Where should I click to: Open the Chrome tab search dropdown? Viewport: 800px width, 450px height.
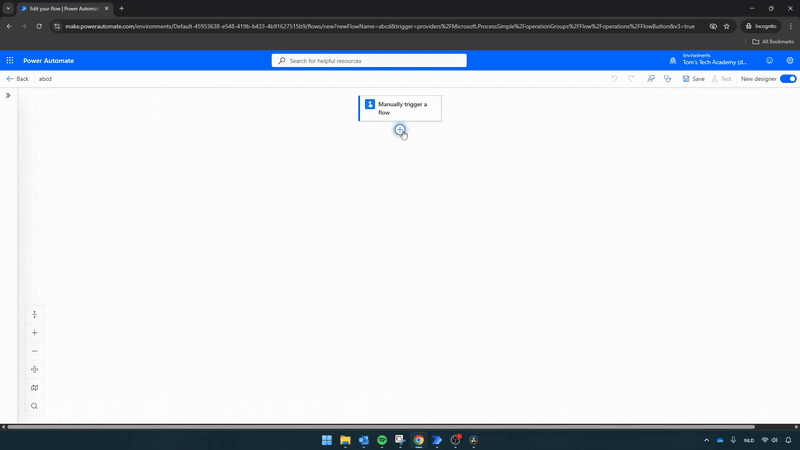click(8, 8)
